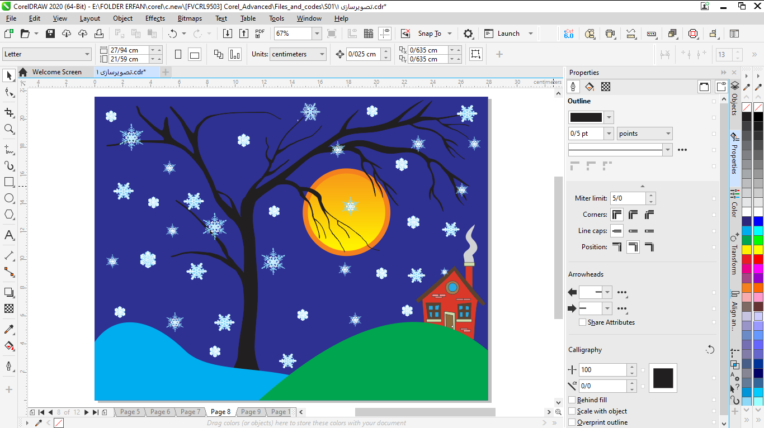Viewport: 764px width, 428px height.
Task: Select the Connector tool
Action: (x=9, y=272)
